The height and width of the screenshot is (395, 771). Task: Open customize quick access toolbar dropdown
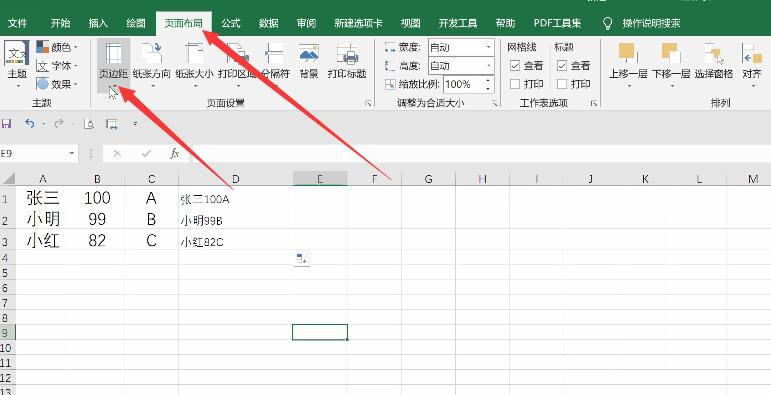point(136,124)
